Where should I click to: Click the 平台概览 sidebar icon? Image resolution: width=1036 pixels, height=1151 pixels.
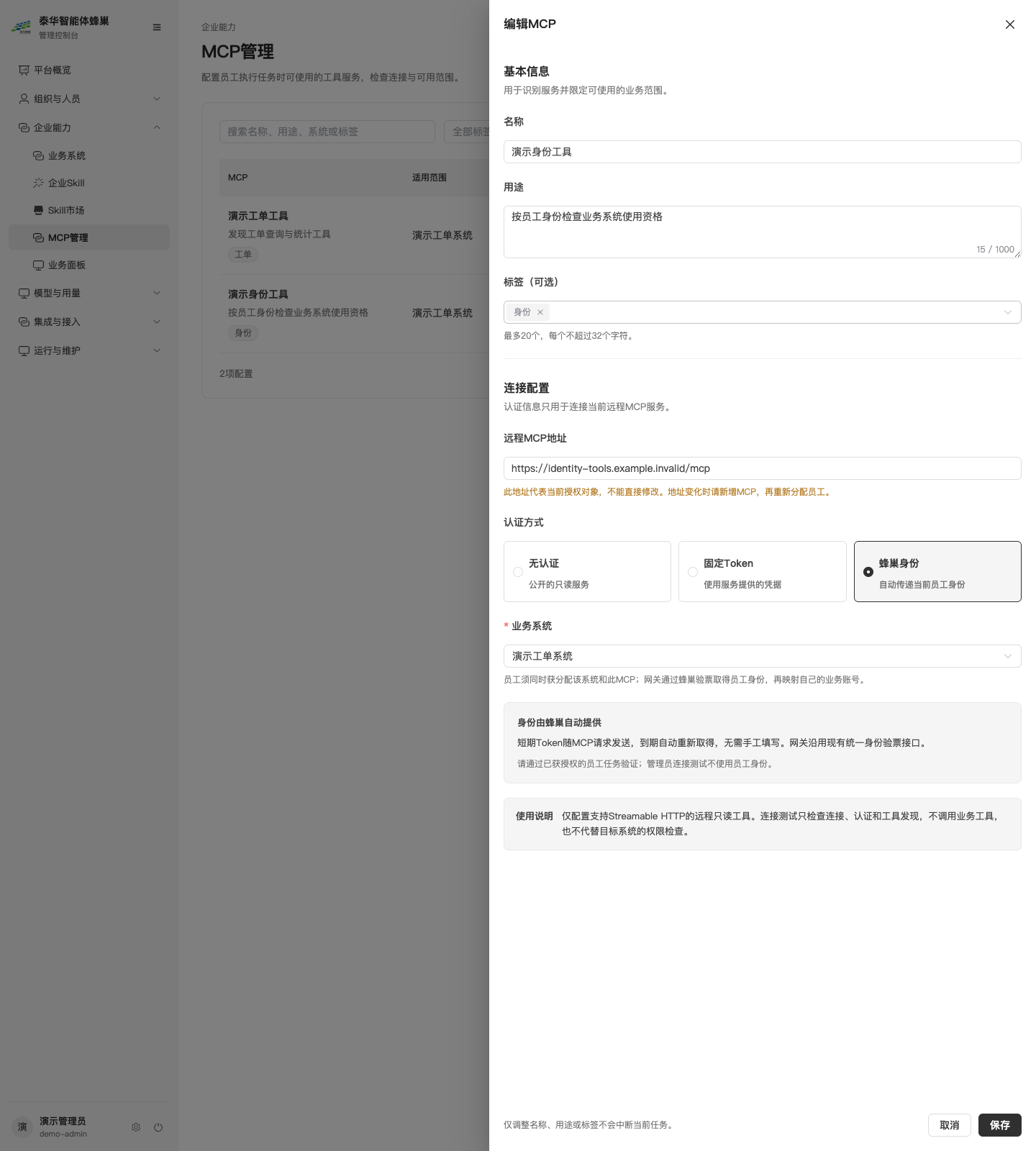click(24, 70)
